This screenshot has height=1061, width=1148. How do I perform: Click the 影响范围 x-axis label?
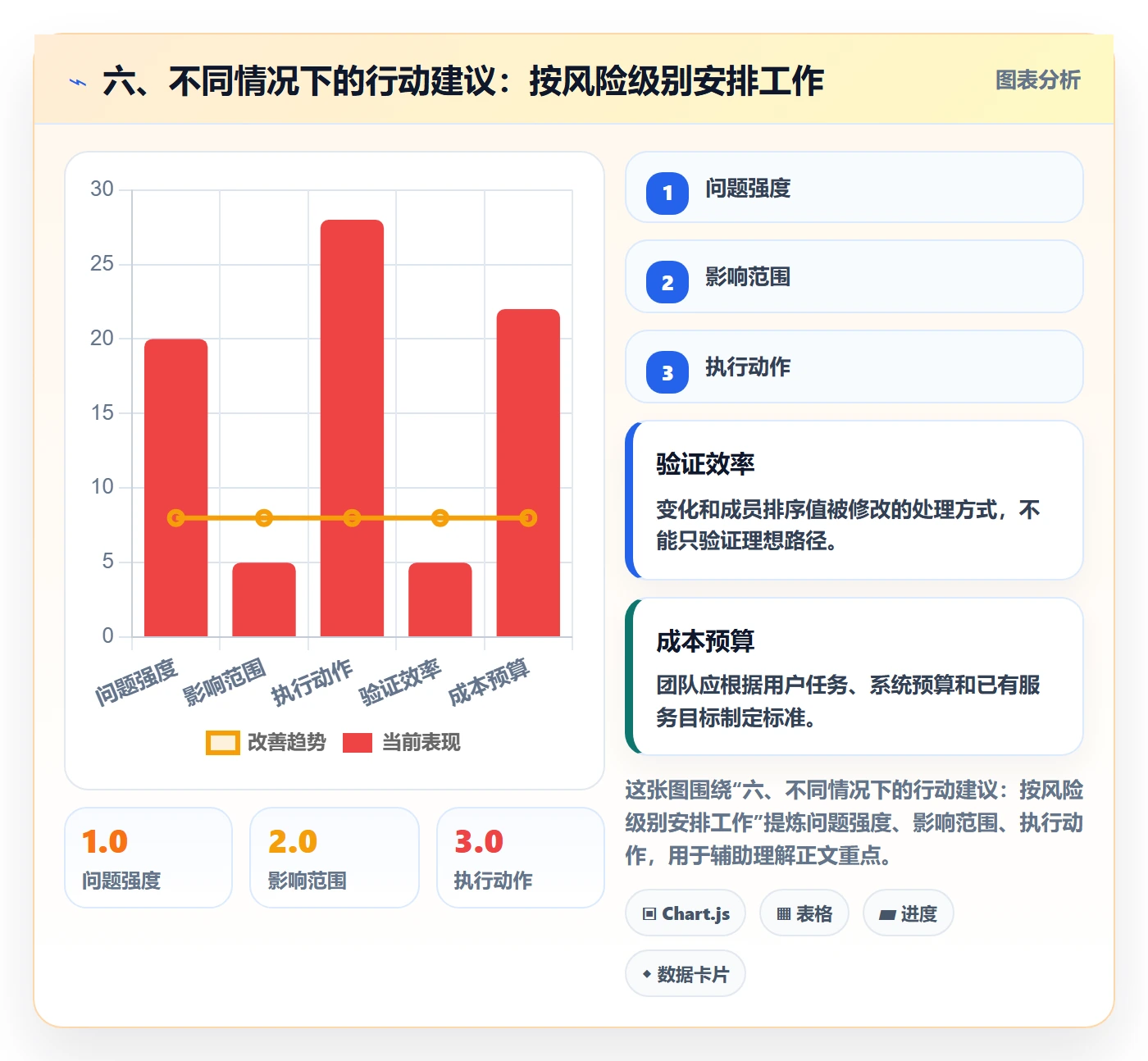(x=225, y=682)
